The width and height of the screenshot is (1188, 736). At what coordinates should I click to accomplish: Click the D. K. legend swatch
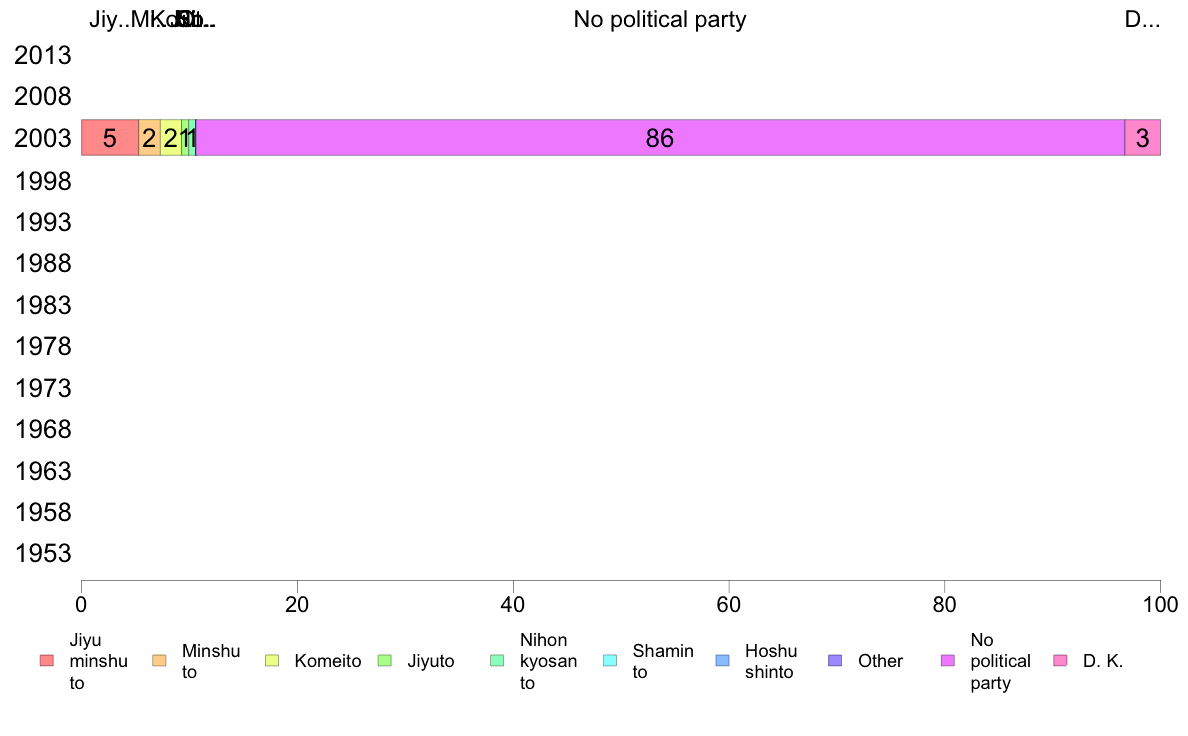tap(1061, 661)
